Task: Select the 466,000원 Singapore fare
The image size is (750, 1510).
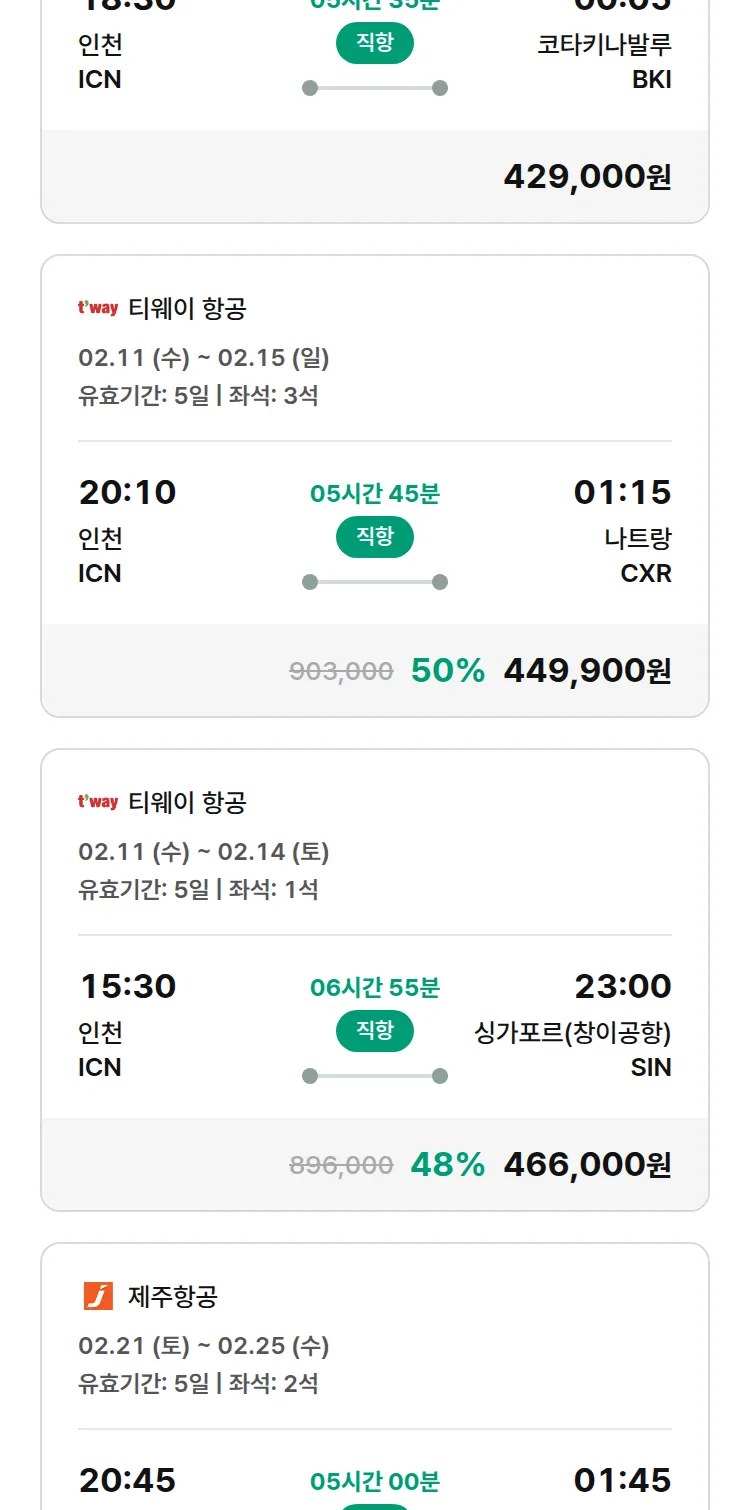Action: pos(587,1165)
